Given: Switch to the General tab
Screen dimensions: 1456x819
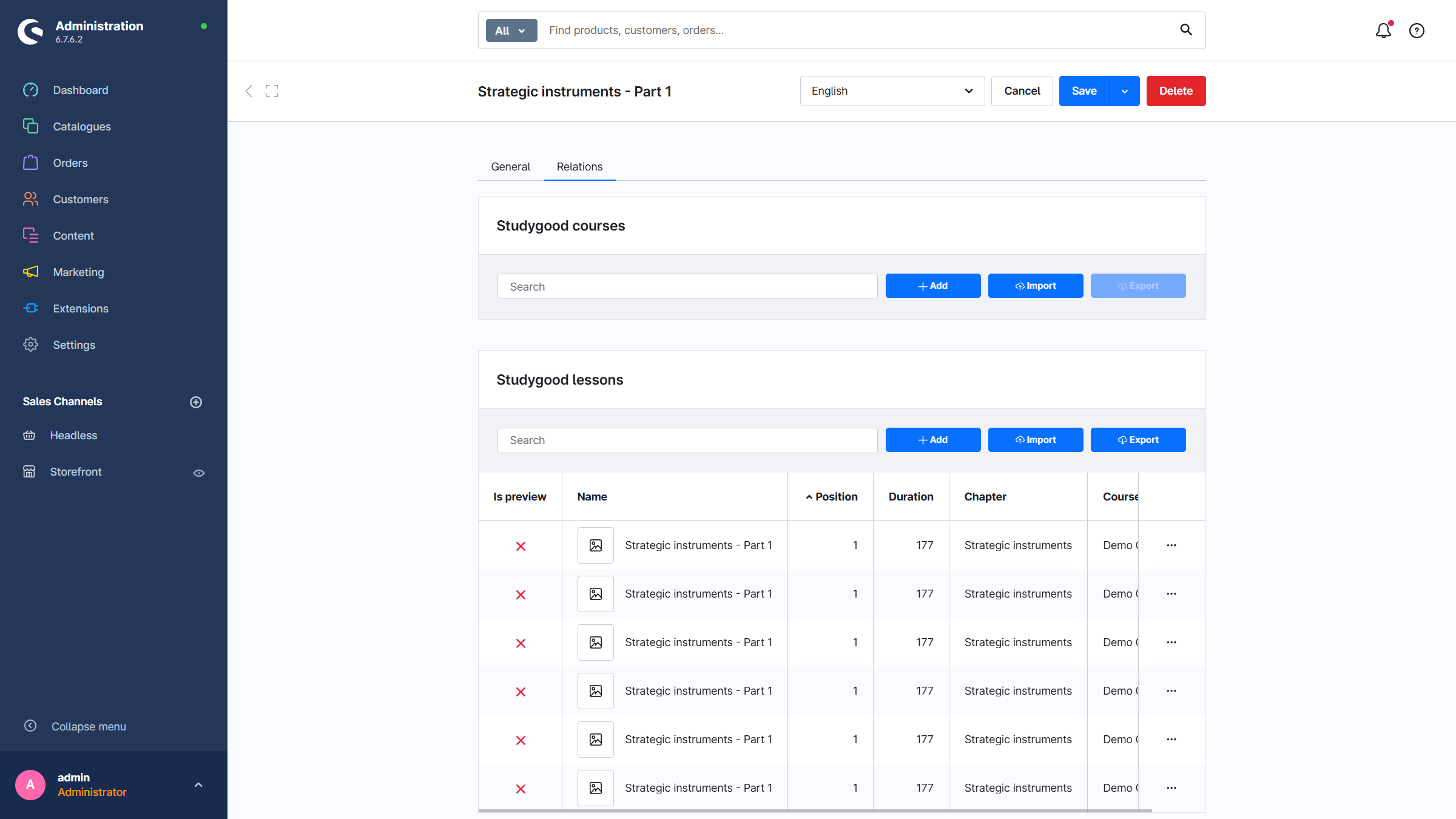Looking at the screenshot, I should 510,167.
